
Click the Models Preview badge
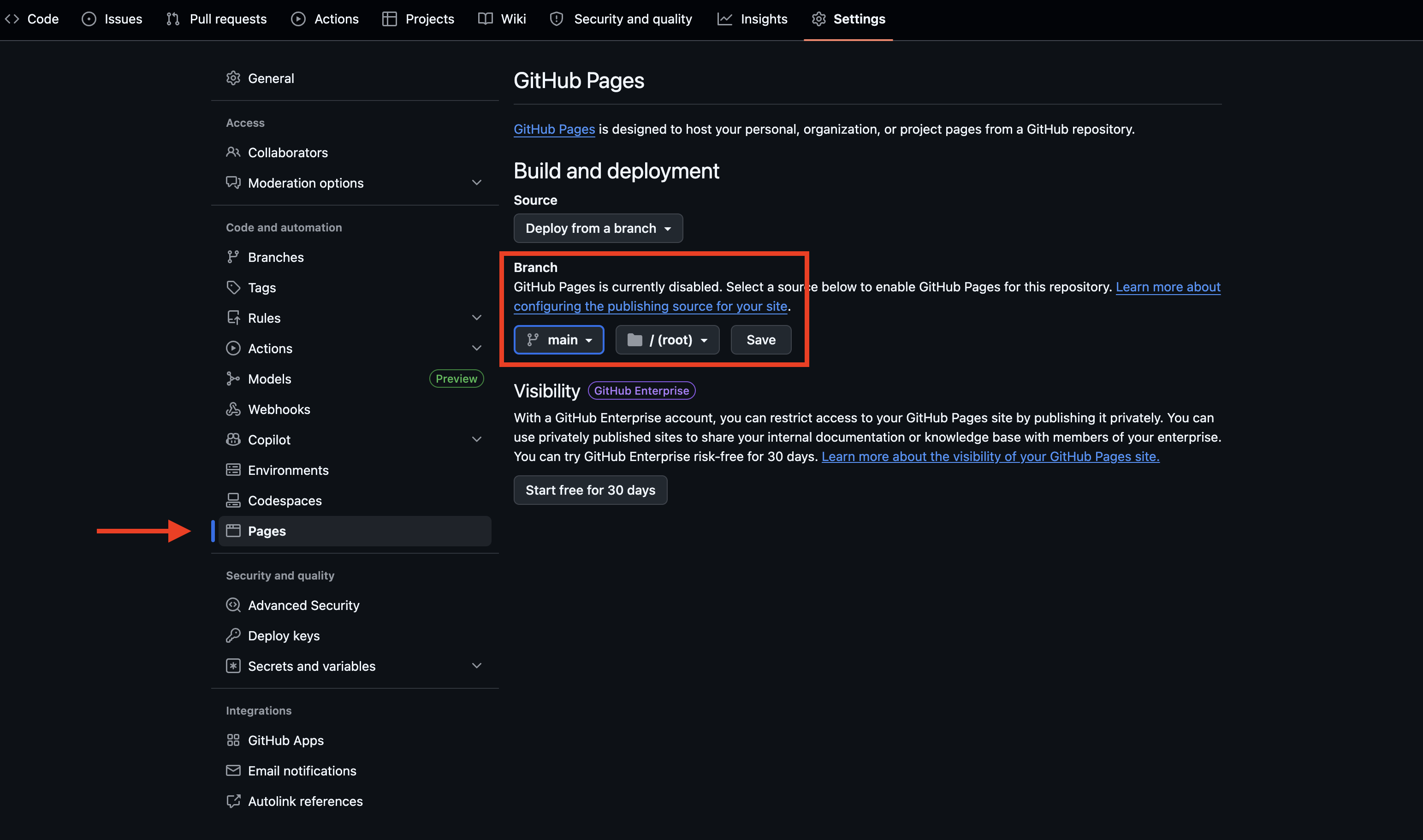point(456,378)
